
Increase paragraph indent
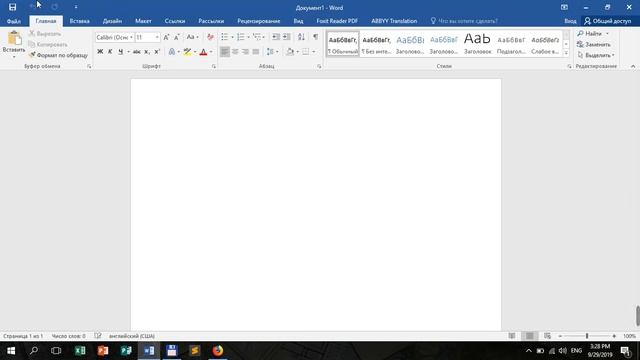tap(287, 37)
